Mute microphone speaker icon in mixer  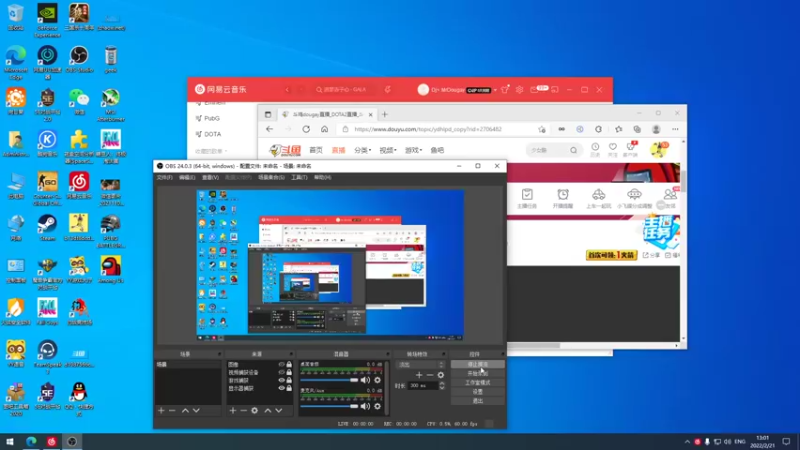[365, 406]
